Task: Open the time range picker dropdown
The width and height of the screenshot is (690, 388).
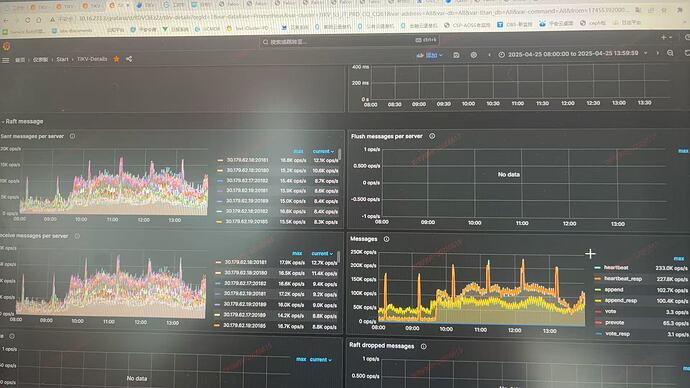Action: click(573, 54)
